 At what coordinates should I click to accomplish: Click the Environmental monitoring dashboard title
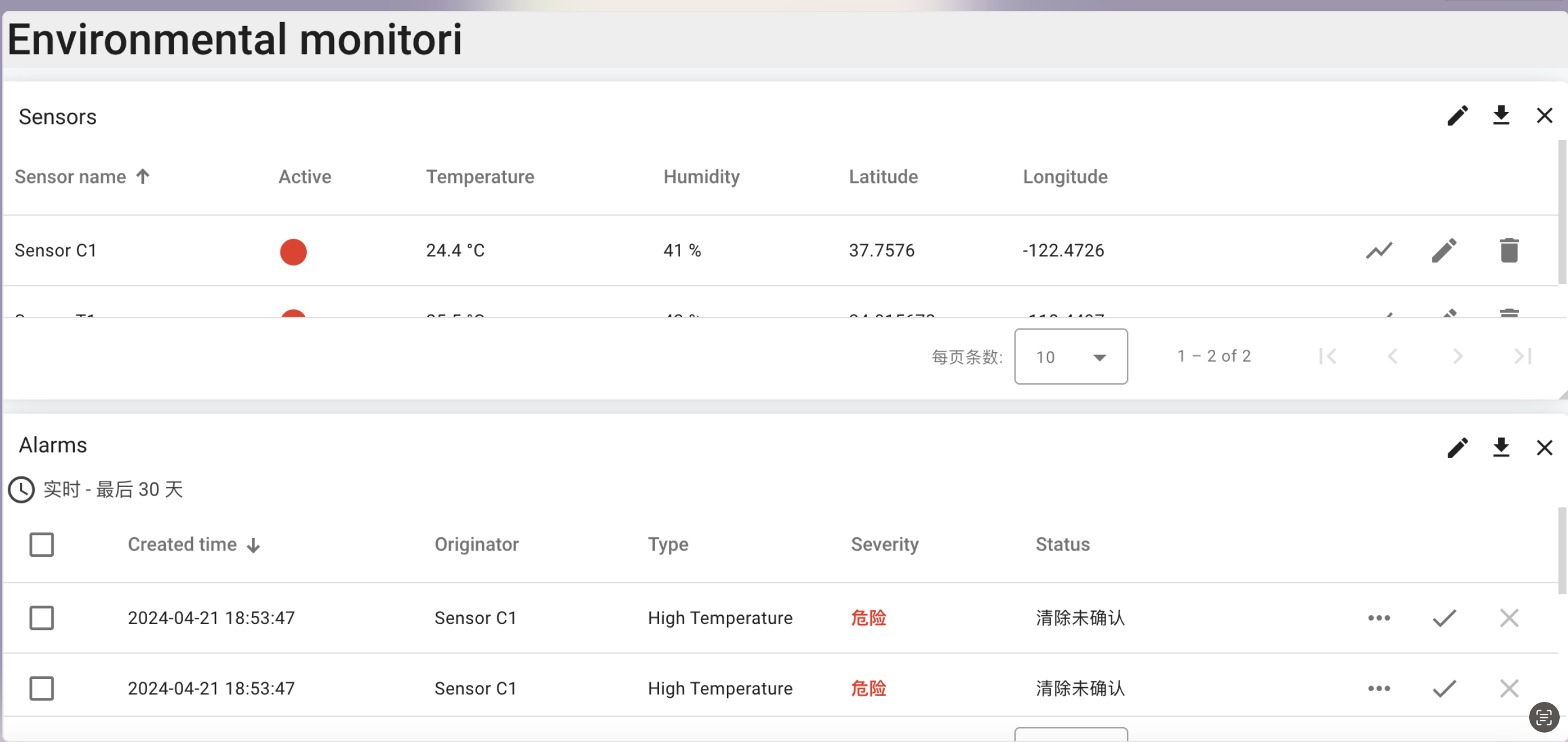pos(234,40)
